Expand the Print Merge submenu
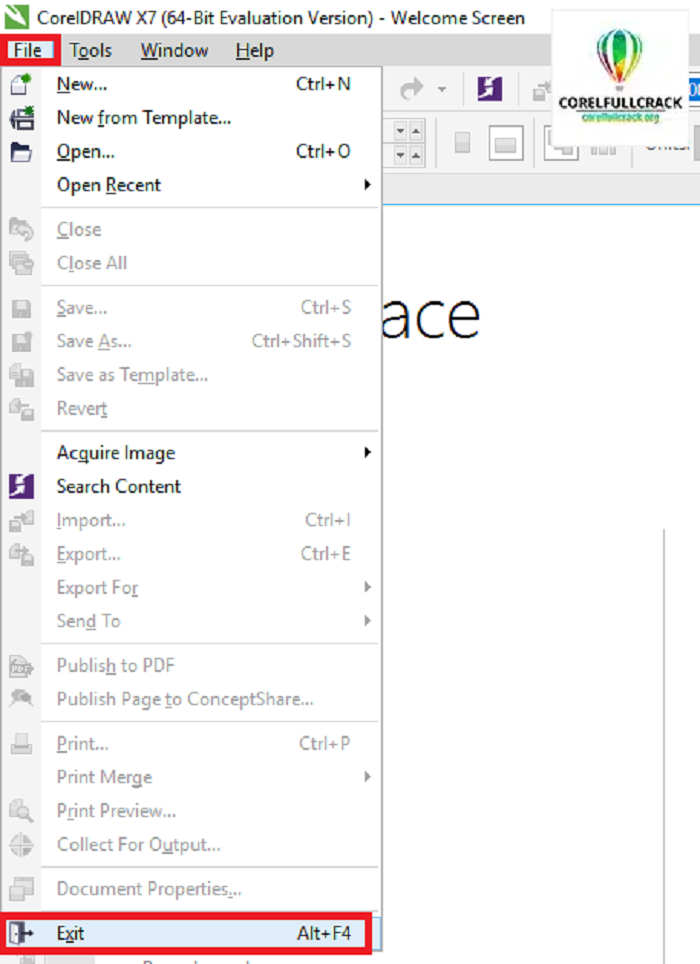 click(367, 776)
